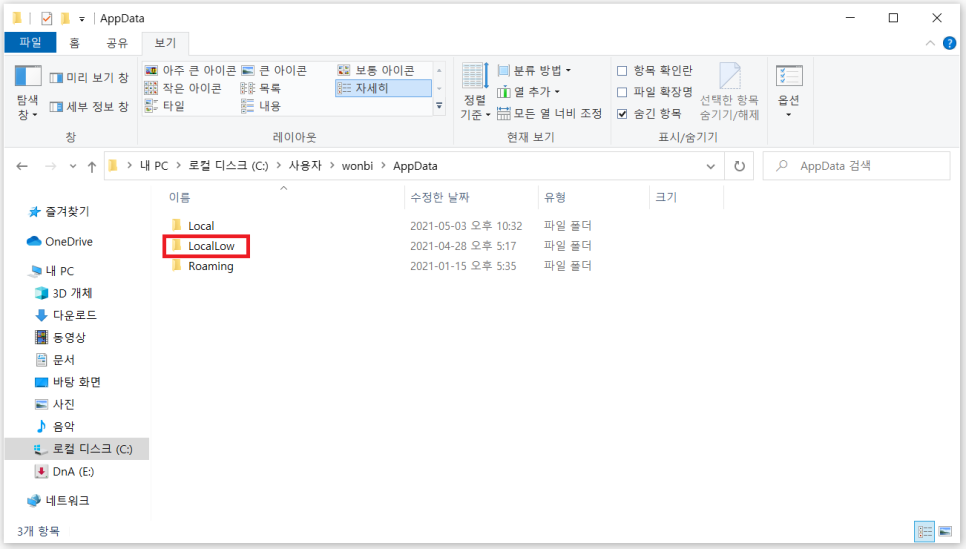The width and height of the screenshot is (966, 549).
Task: Click 사용자 breadcrumb in address bar
Action: tap(305, 166)
